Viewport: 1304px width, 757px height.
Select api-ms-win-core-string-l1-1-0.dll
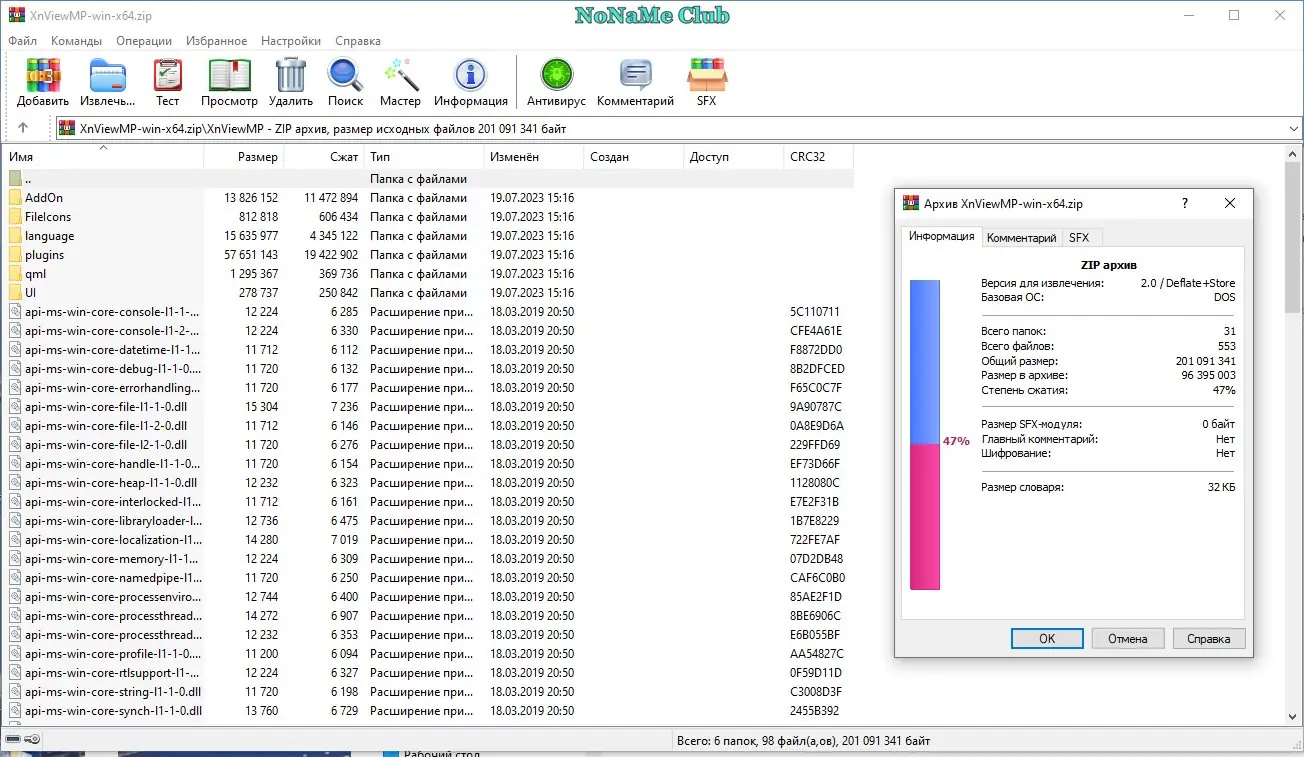point(113,692)
